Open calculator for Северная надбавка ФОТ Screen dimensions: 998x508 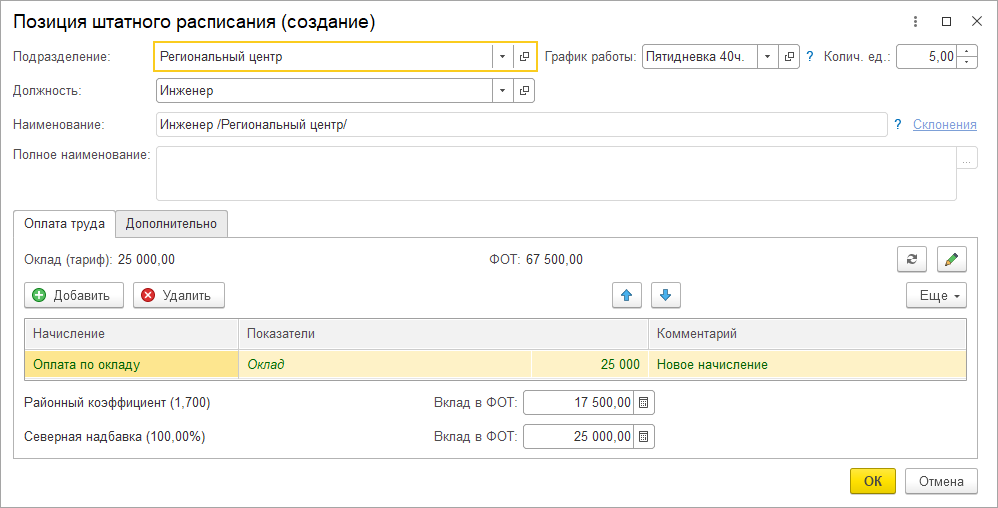tap(644, 437)
